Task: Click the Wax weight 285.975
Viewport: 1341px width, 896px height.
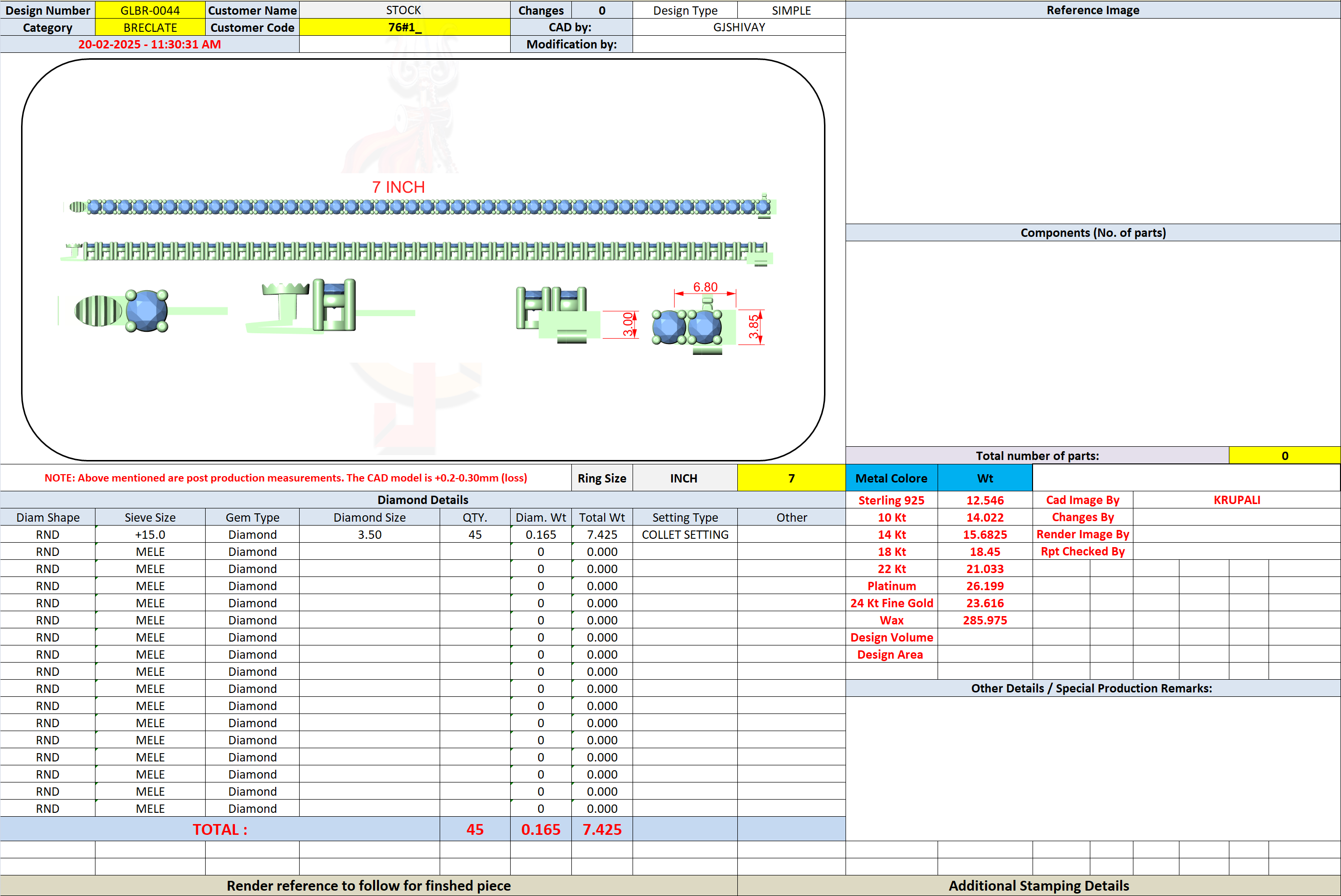Action: 985,620
